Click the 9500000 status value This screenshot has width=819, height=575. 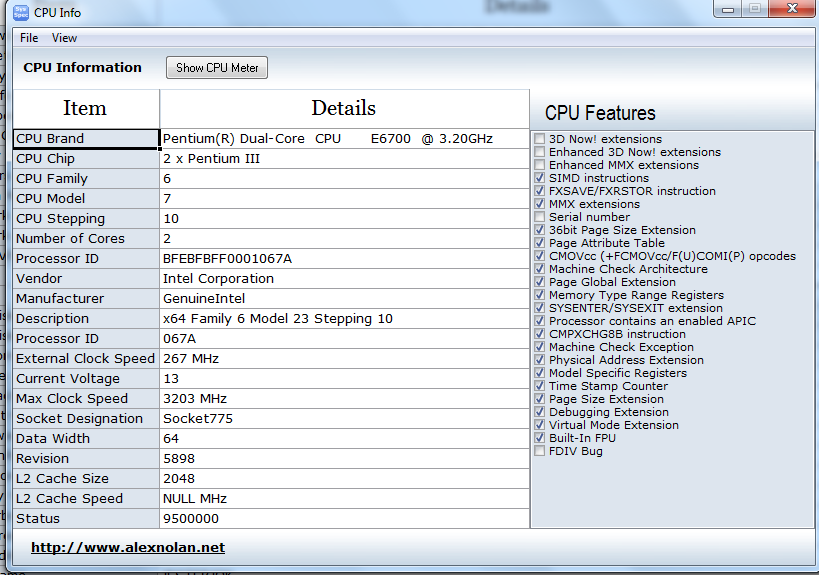tap(344, 519)
